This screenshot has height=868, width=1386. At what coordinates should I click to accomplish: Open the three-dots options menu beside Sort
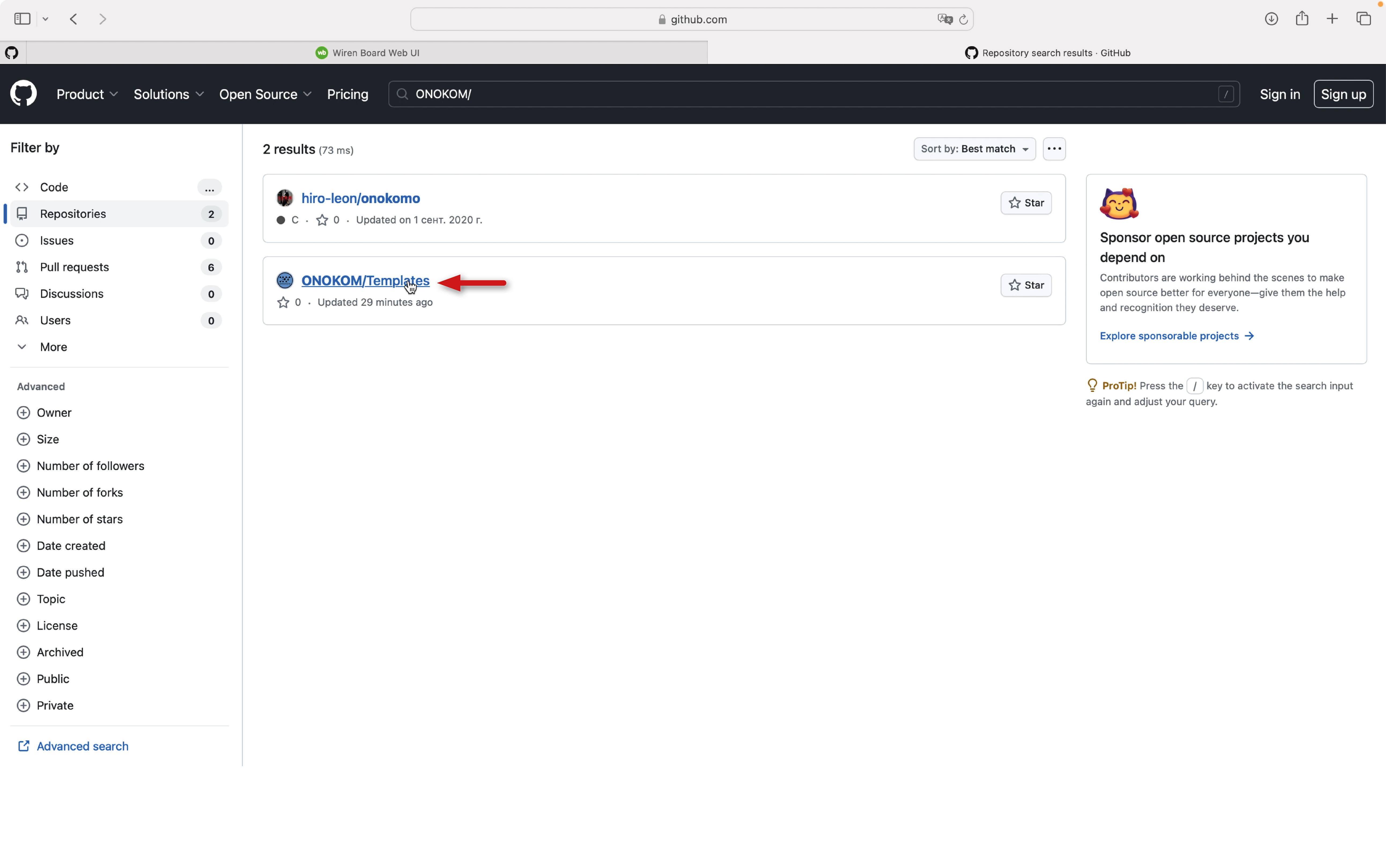[x=1054, y=149]
